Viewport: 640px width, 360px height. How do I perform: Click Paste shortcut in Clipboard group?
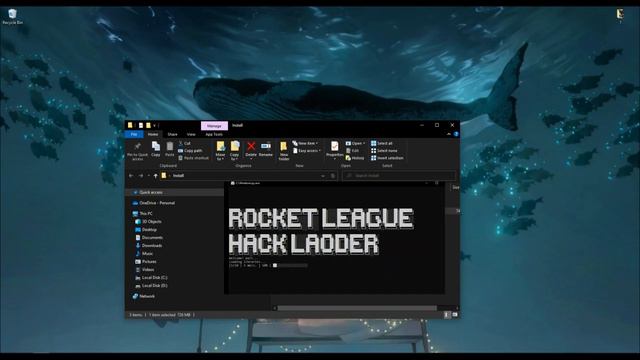[193, 158]
